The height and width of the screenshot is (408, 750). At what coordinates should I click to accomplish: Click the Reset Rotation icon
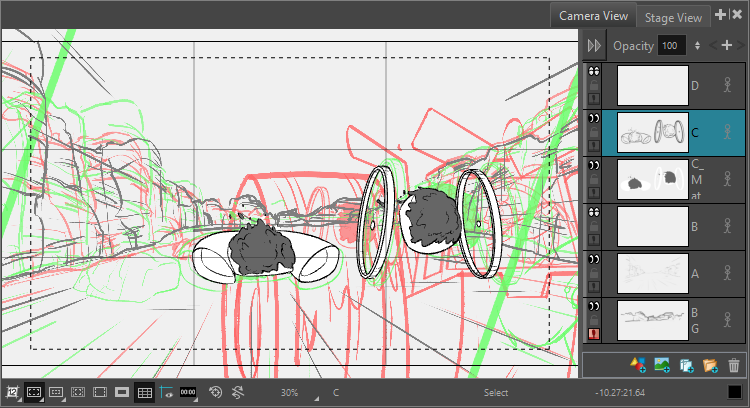pos(238,393)
